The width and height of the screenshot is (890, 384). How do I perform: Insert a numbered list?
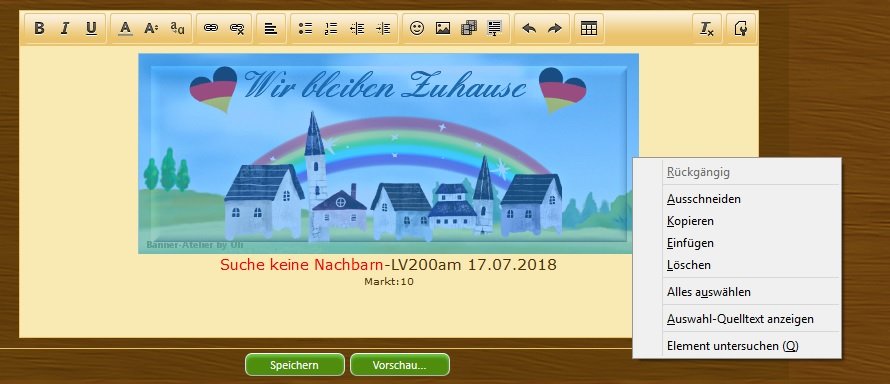click(x=331, y=28)
